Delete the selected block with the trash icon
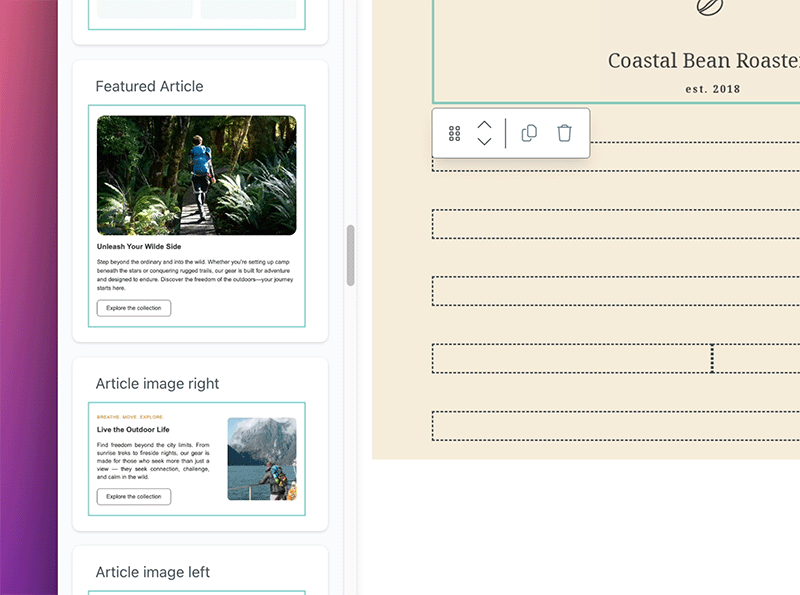 [564, 133]
